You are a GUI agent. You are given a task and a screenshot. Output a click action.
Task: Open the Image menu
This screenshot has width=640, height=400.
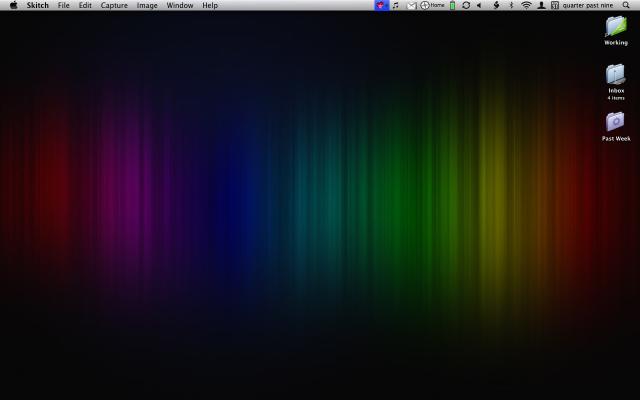coord(147,5)
